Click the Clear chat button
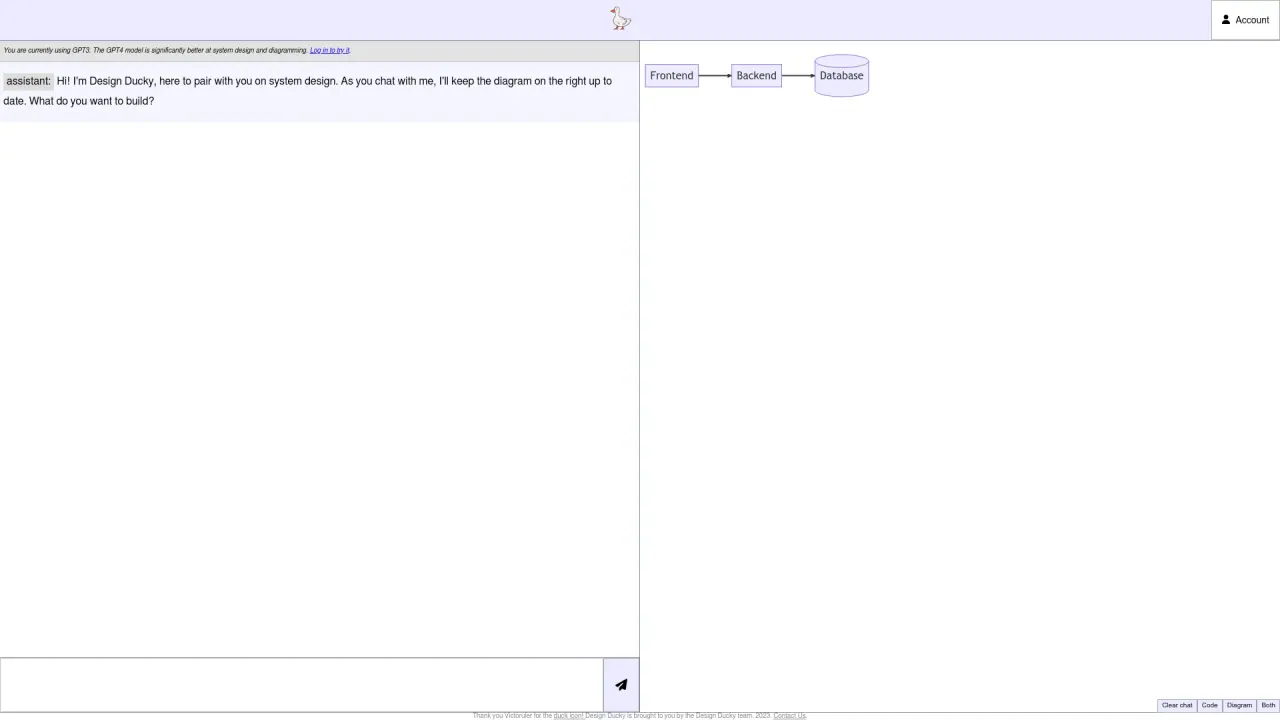Viewport: 1280px width, 720px height. pyautogui.click(x=1177, y=705)
